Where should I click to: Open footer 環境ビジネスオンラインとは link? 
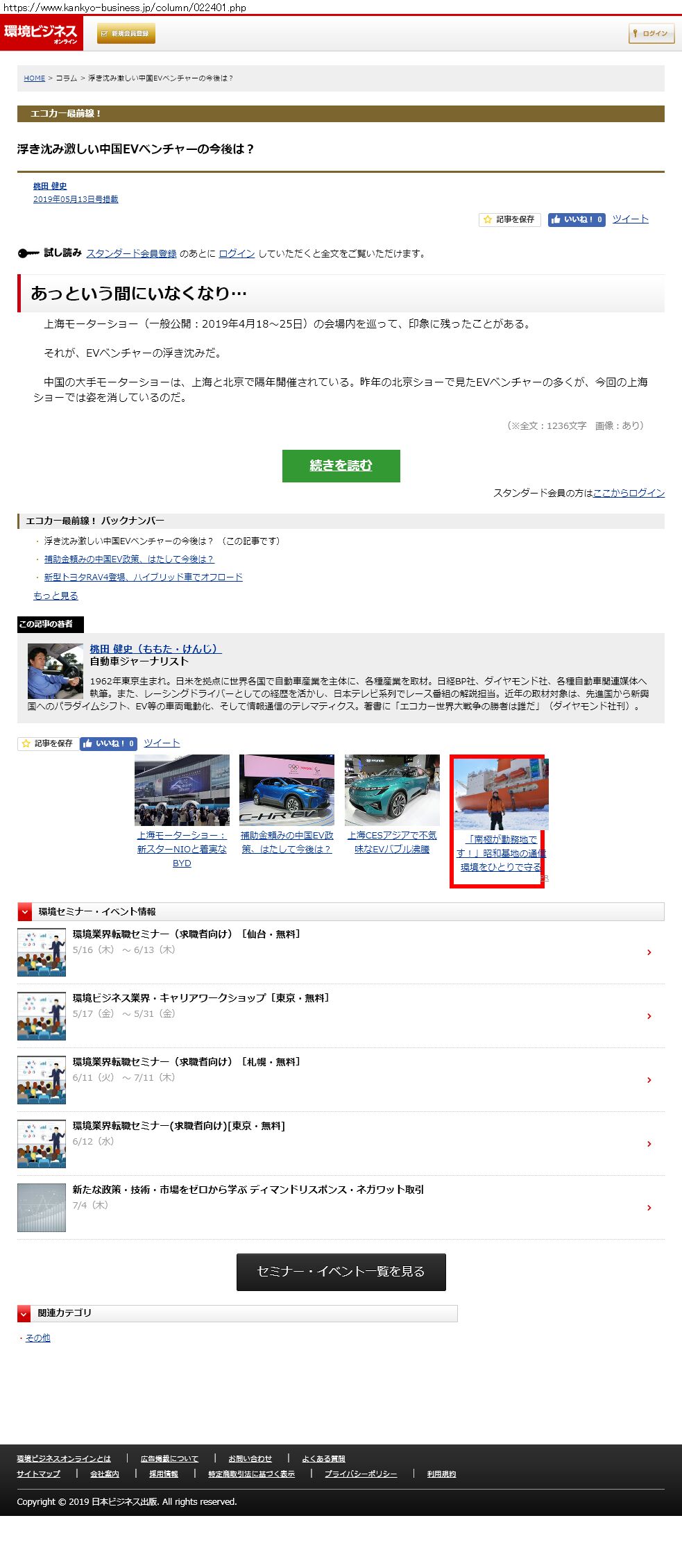[x=64, y=1458]
